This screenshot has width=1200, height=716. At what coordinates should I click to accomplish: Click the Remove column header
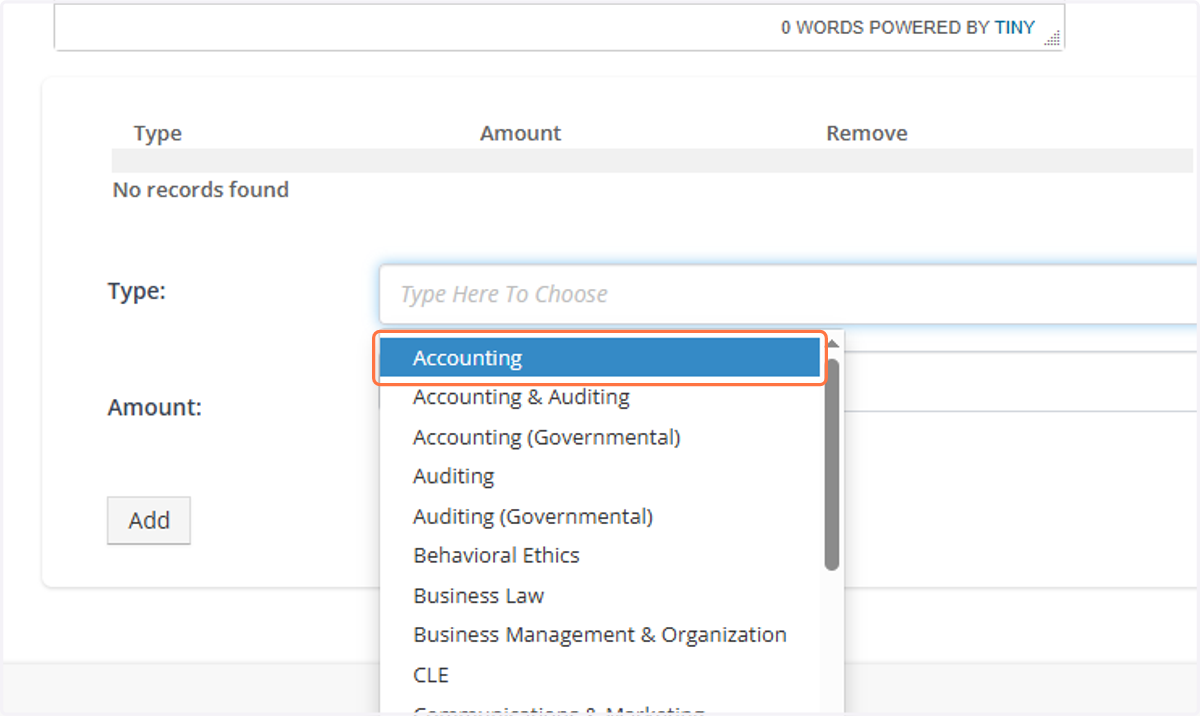tap(867, 133)
